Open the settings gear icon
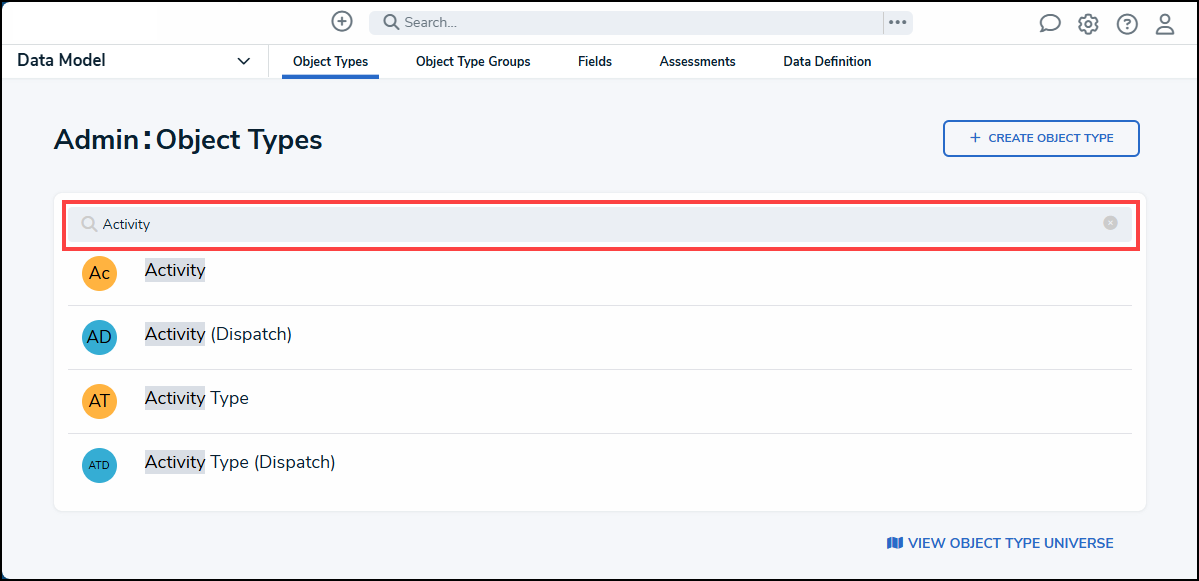The height and width of the screenshot is (581, 1199). 1088,24
